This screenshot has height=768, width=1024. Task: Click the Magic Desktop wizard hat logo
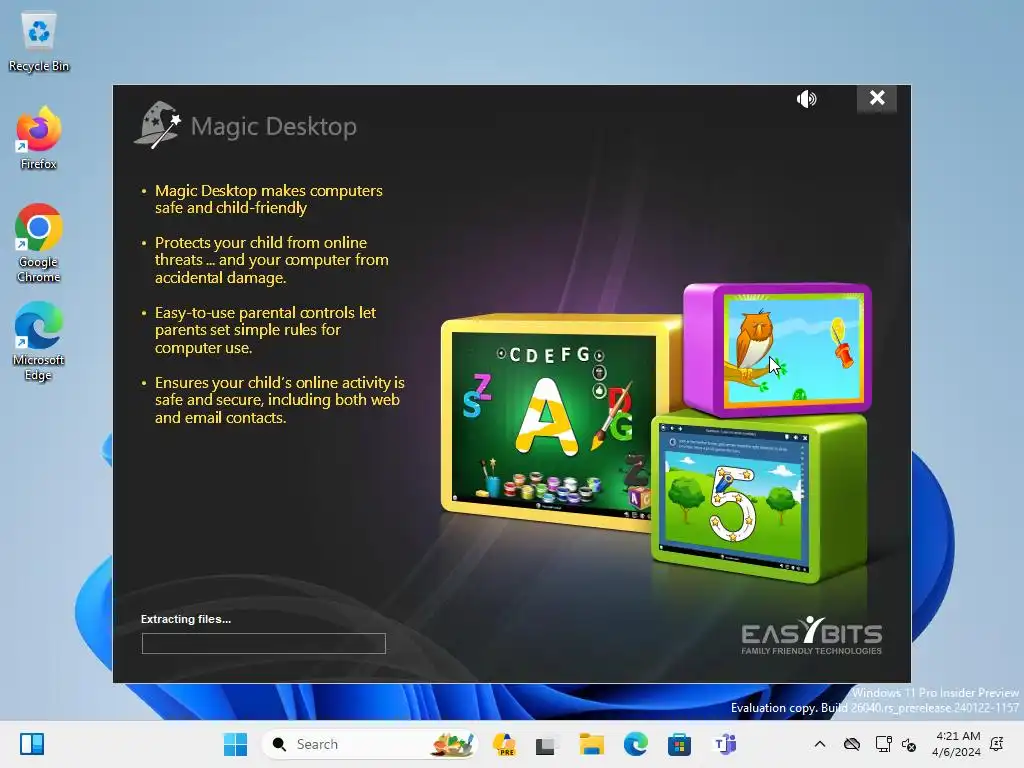(x=157, y=125)
